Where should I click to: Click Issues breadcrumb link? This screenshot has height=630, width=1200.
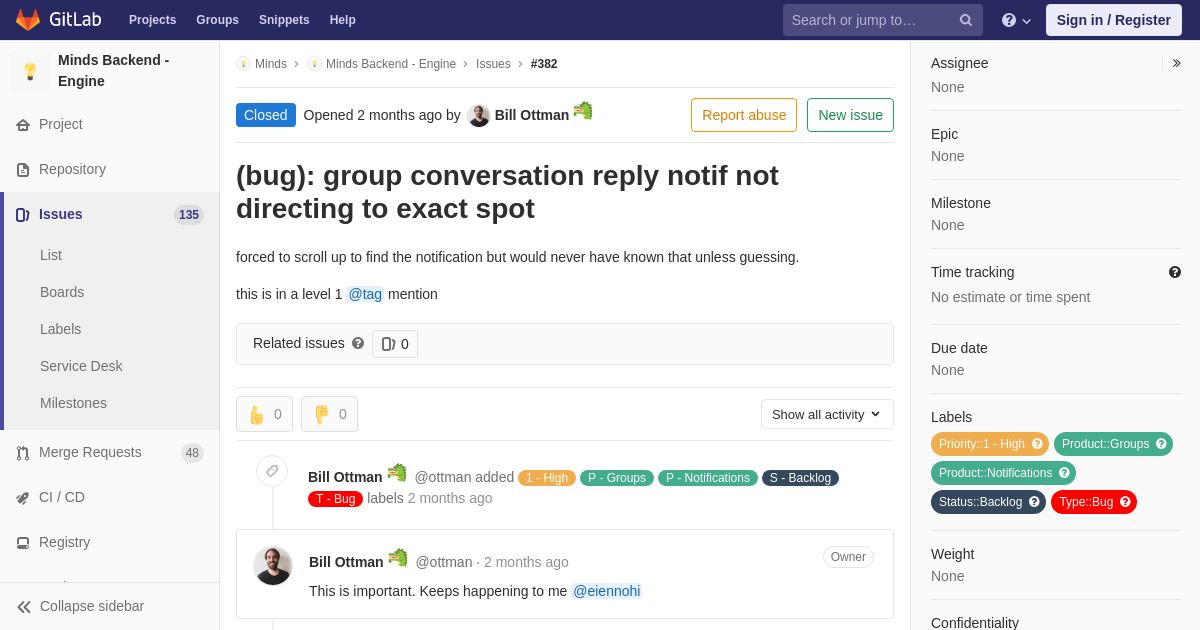click(493, 64)
